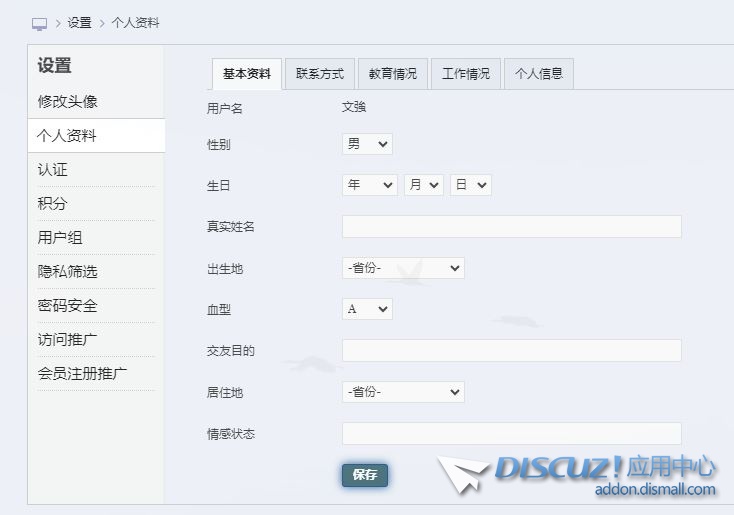The width and height of the screenshot is (734, 515).
Task: Click the monitor home icon in breadcrumb
Action: tap(39, 23)
